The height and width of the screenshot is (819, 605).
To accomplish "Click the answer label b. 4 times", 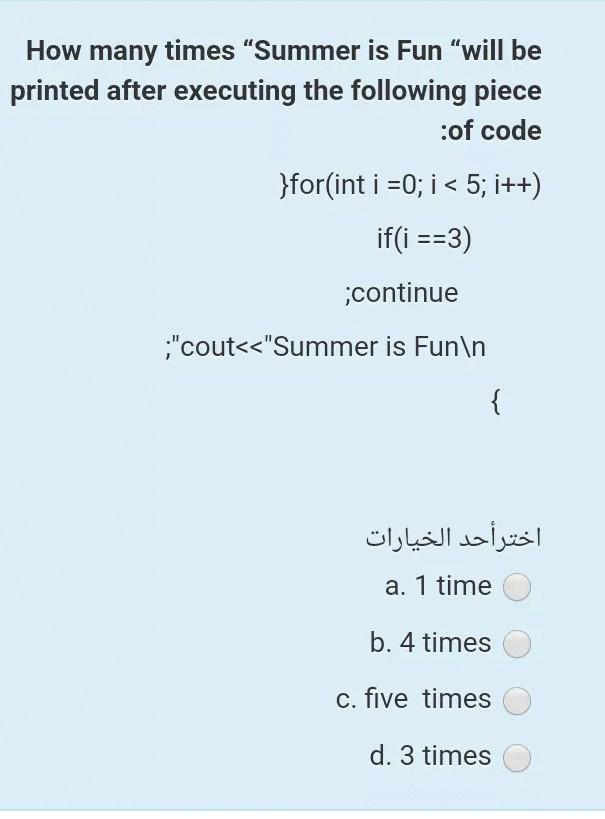I will 430,643.
